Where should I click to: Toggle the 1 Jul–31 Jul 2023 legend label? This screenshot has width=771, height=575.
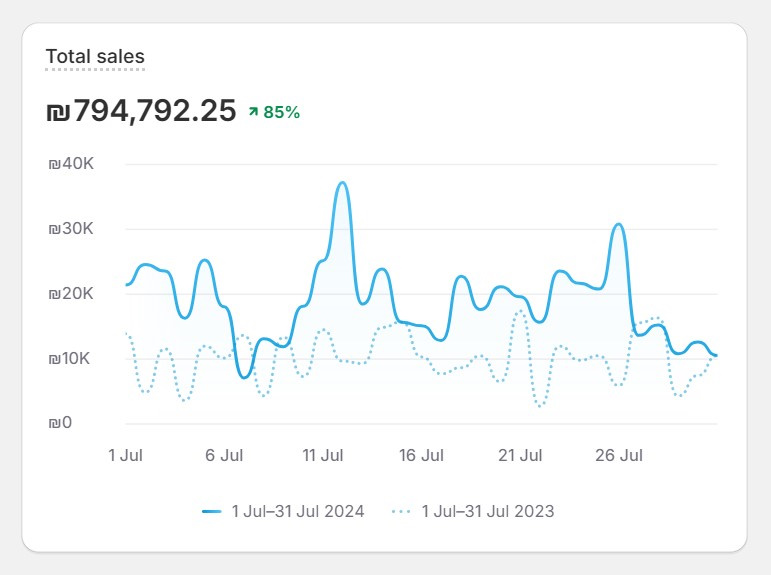click(487, 511)
